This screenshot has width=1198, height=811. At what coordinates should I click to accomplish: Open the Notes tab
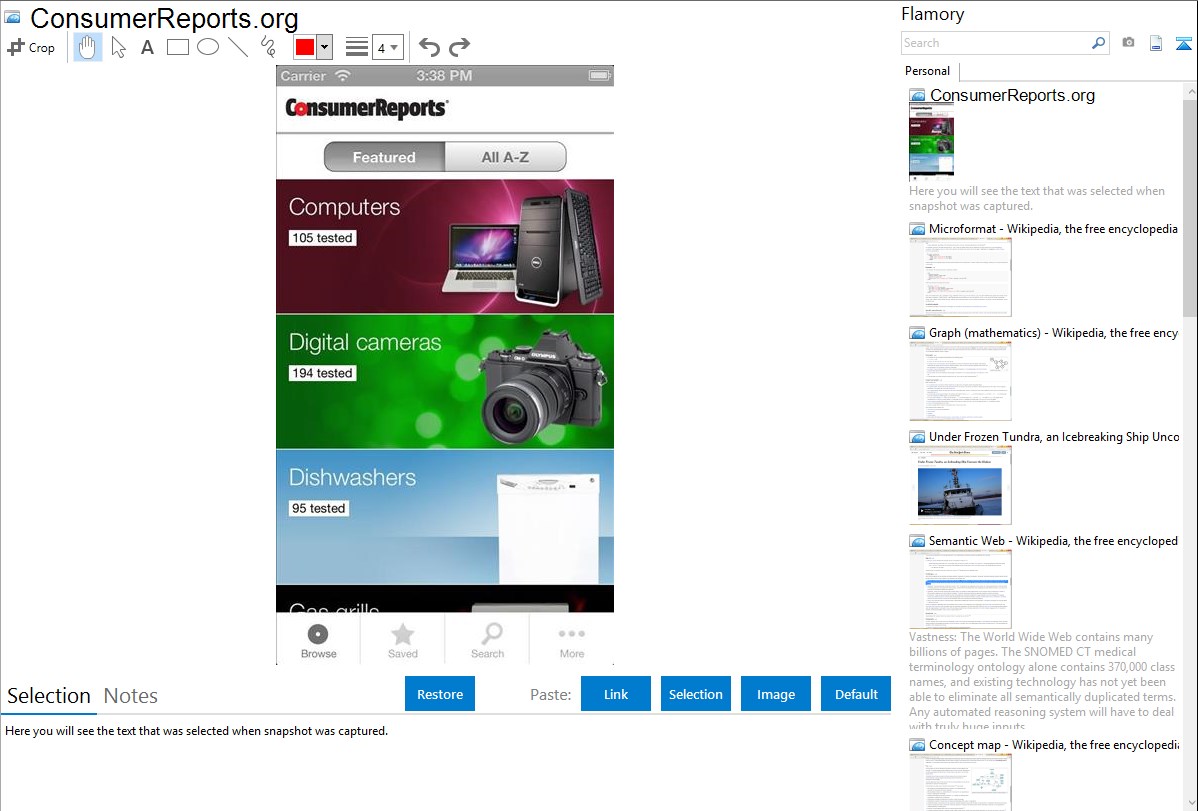pyautogui.click(x=131, y=696)
